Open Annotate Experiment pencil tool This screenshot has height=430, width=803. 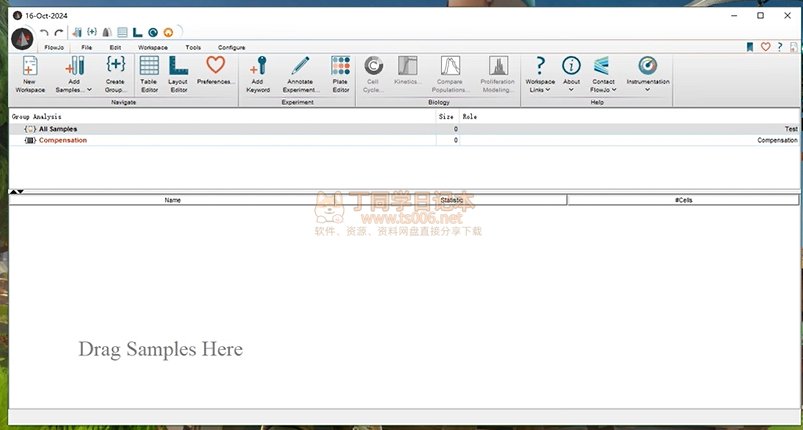click(x=300, y=75)
